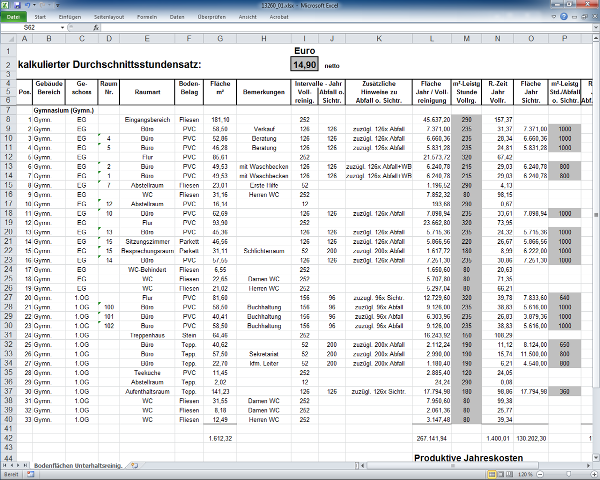Switch to the Einfügen ribbon tab
The height and width of the screenshot is (480, 600).
coord(71,18)
